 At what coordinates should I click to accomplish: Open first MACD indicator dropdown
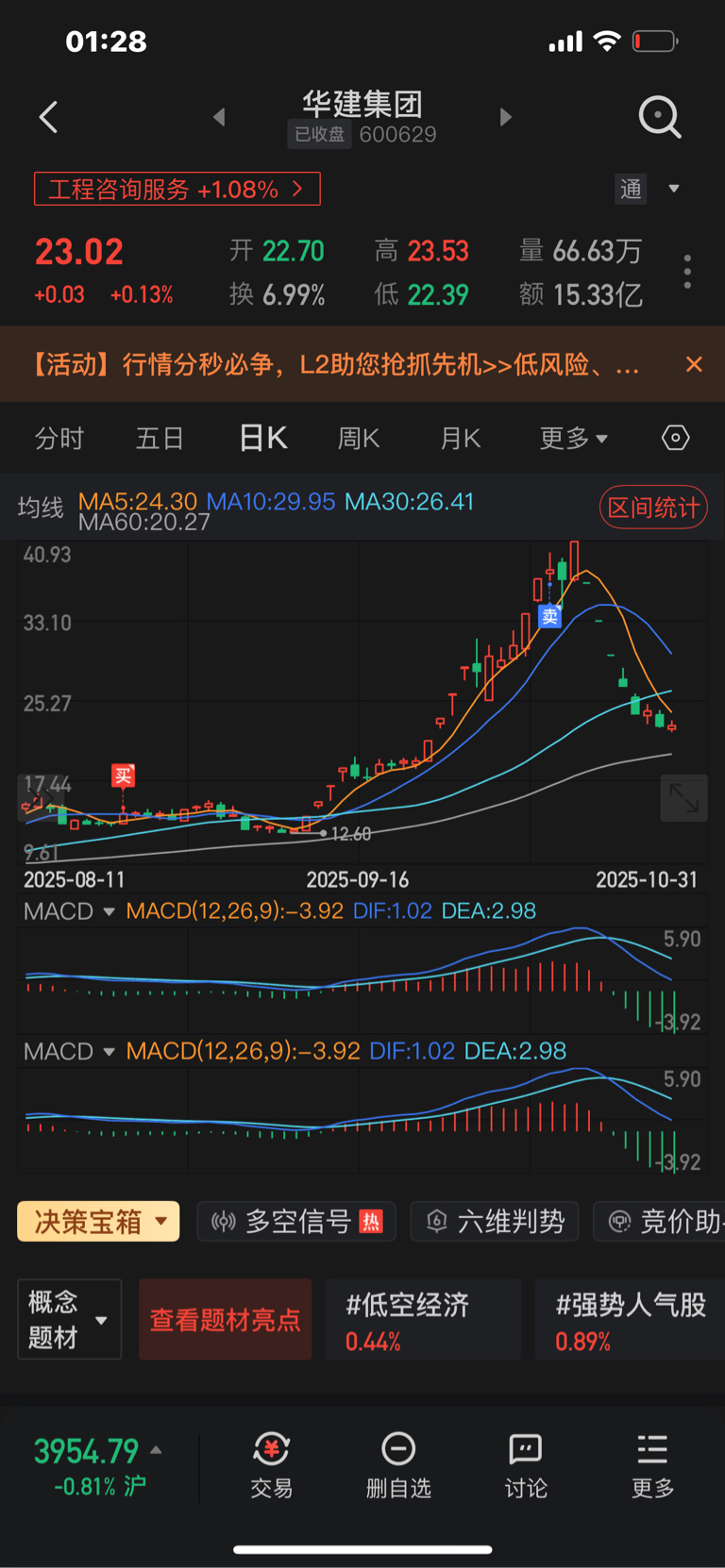[69, 911]
